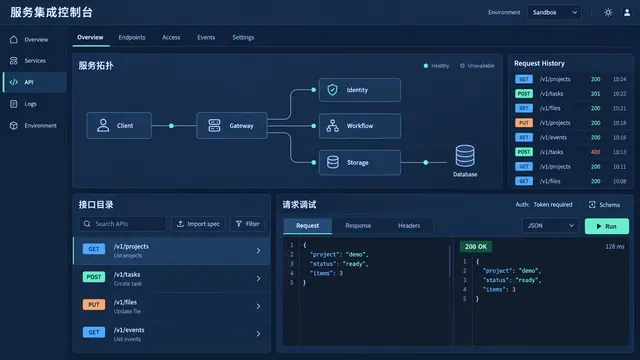
Task: Switch to the Endpoints tab
Action: pos(132,38)
